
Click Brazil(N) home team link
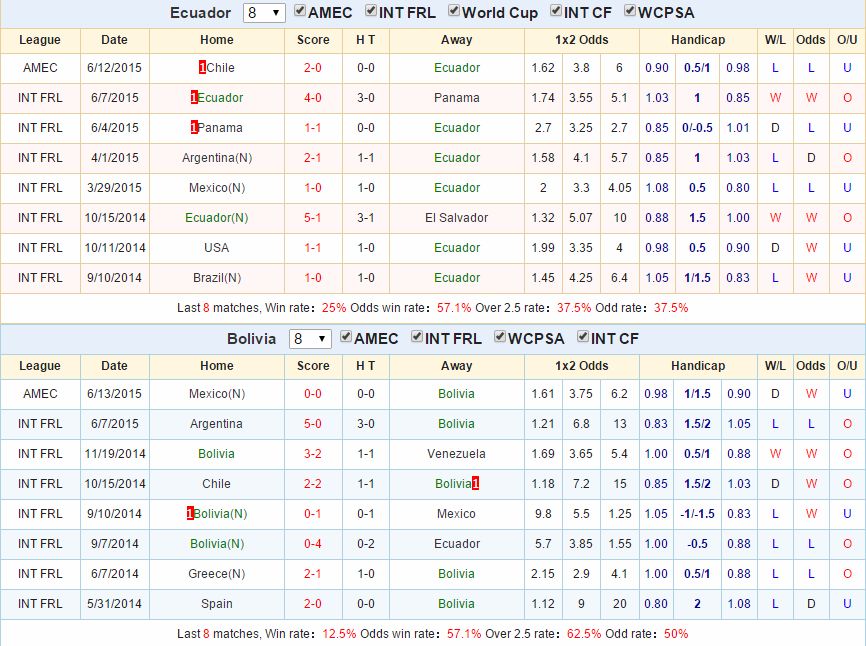click(x=217, y=278)
